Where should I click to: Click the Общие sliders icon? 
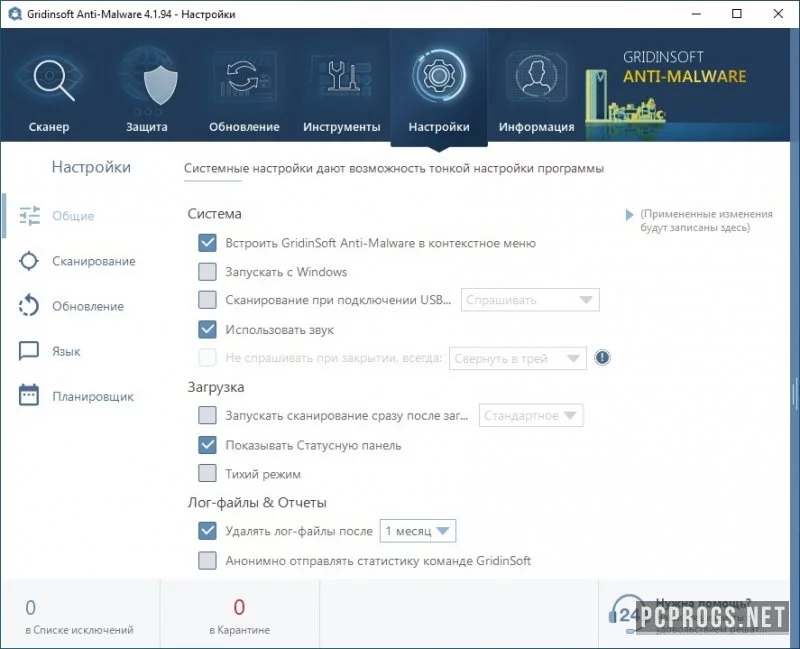[30, 215]
